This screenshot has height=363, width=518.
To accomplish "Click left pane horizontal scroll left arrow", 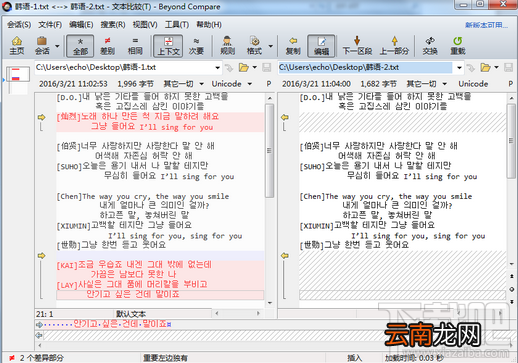I will click(x=217, y=313).
